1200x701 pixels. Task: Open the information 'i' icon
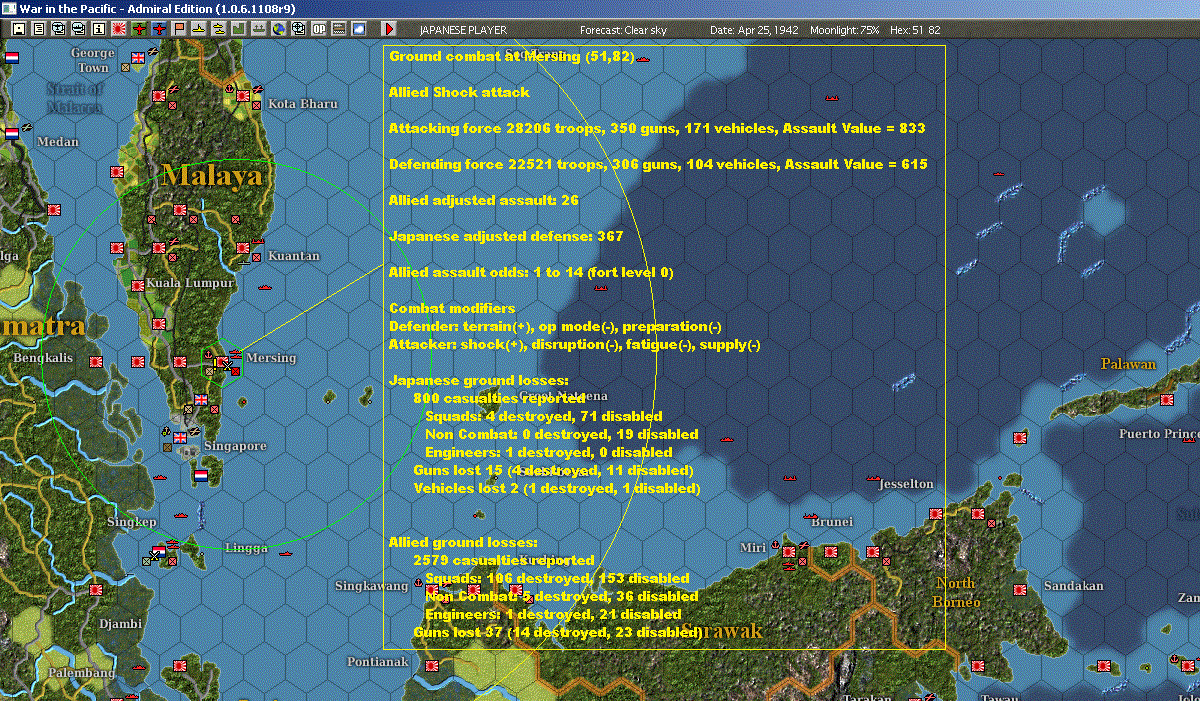pos(98,29)
